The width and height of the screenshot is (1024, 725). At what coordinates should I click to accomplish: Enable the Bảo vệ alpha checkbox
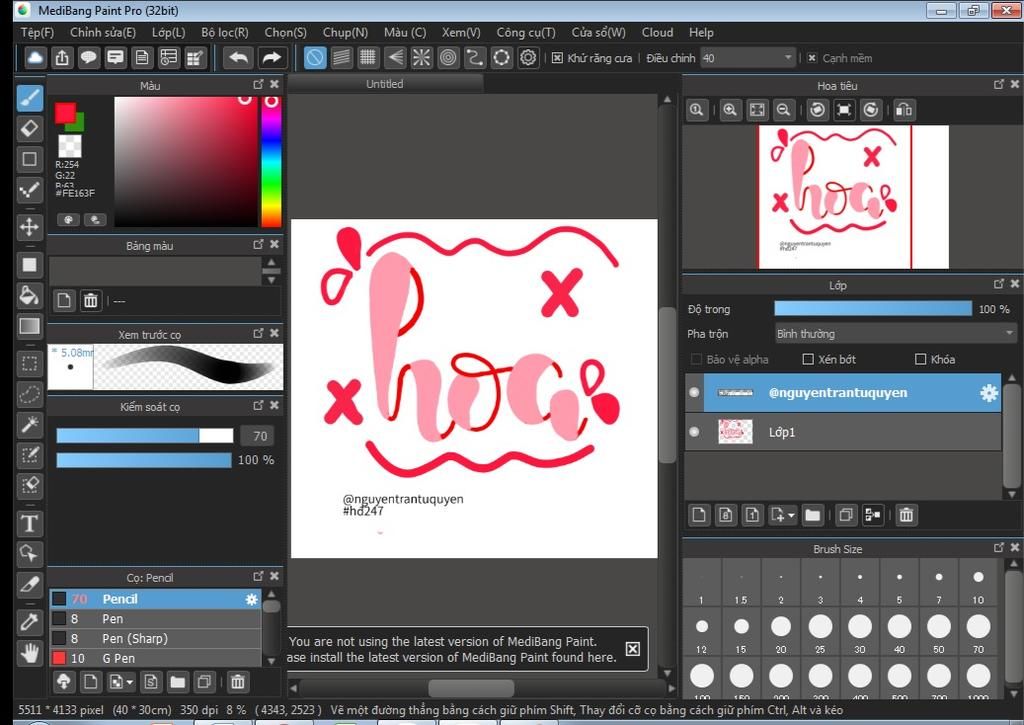coord(696,359)
